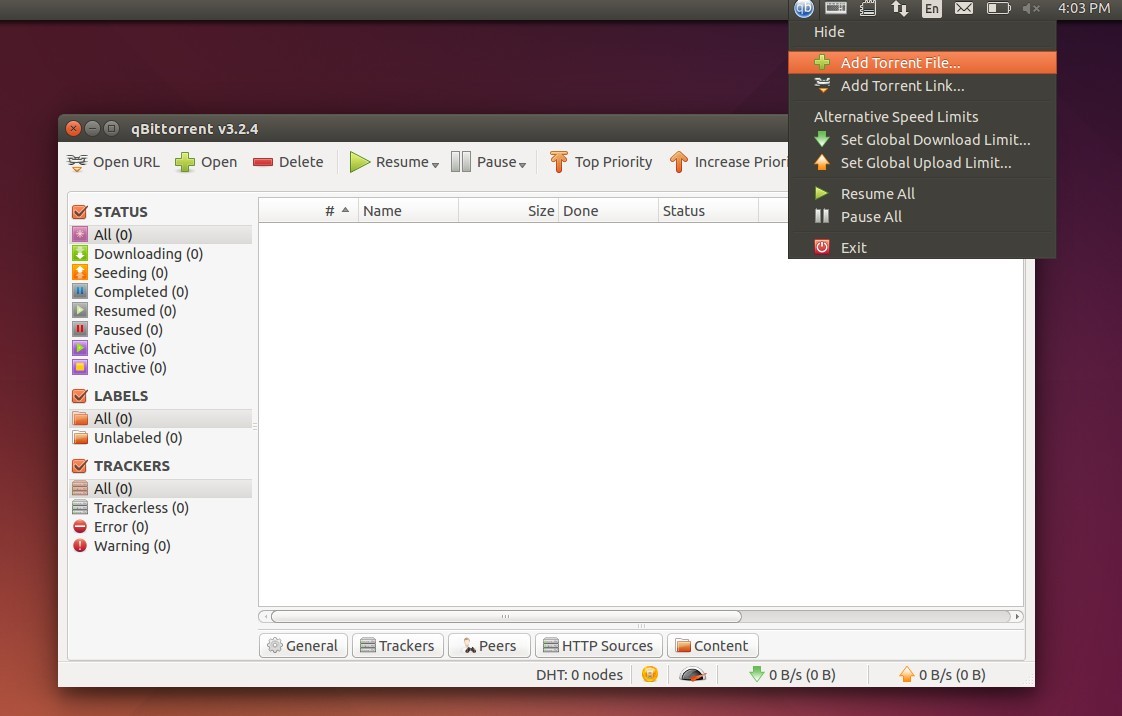Screen dimensions: 1122x716
Task: Click the red Delete toolbar button
Action: pyautogui.click(x=288, y=162)
